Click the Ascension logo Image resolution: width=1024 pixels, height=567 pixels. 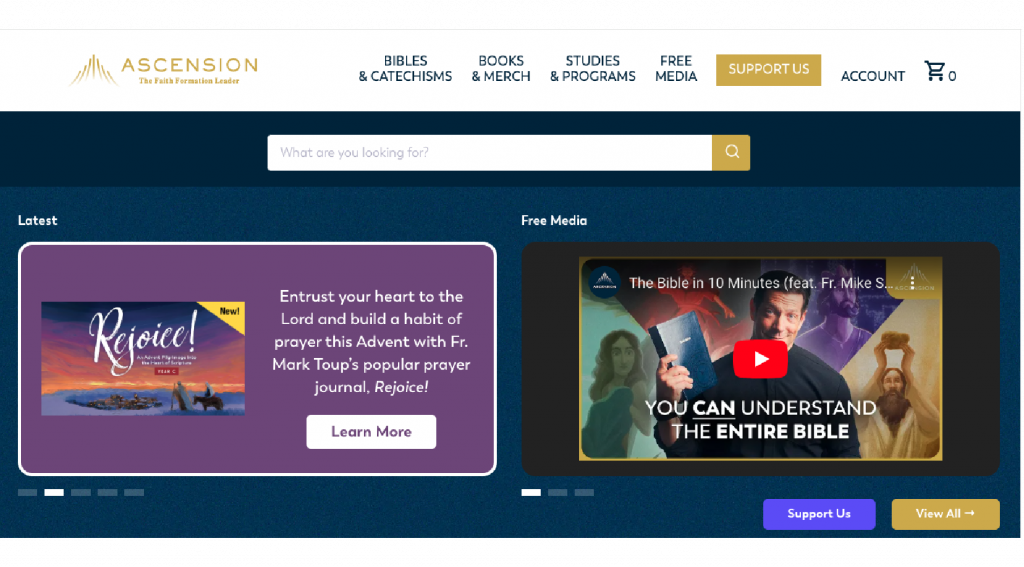[x=163, y=70]
